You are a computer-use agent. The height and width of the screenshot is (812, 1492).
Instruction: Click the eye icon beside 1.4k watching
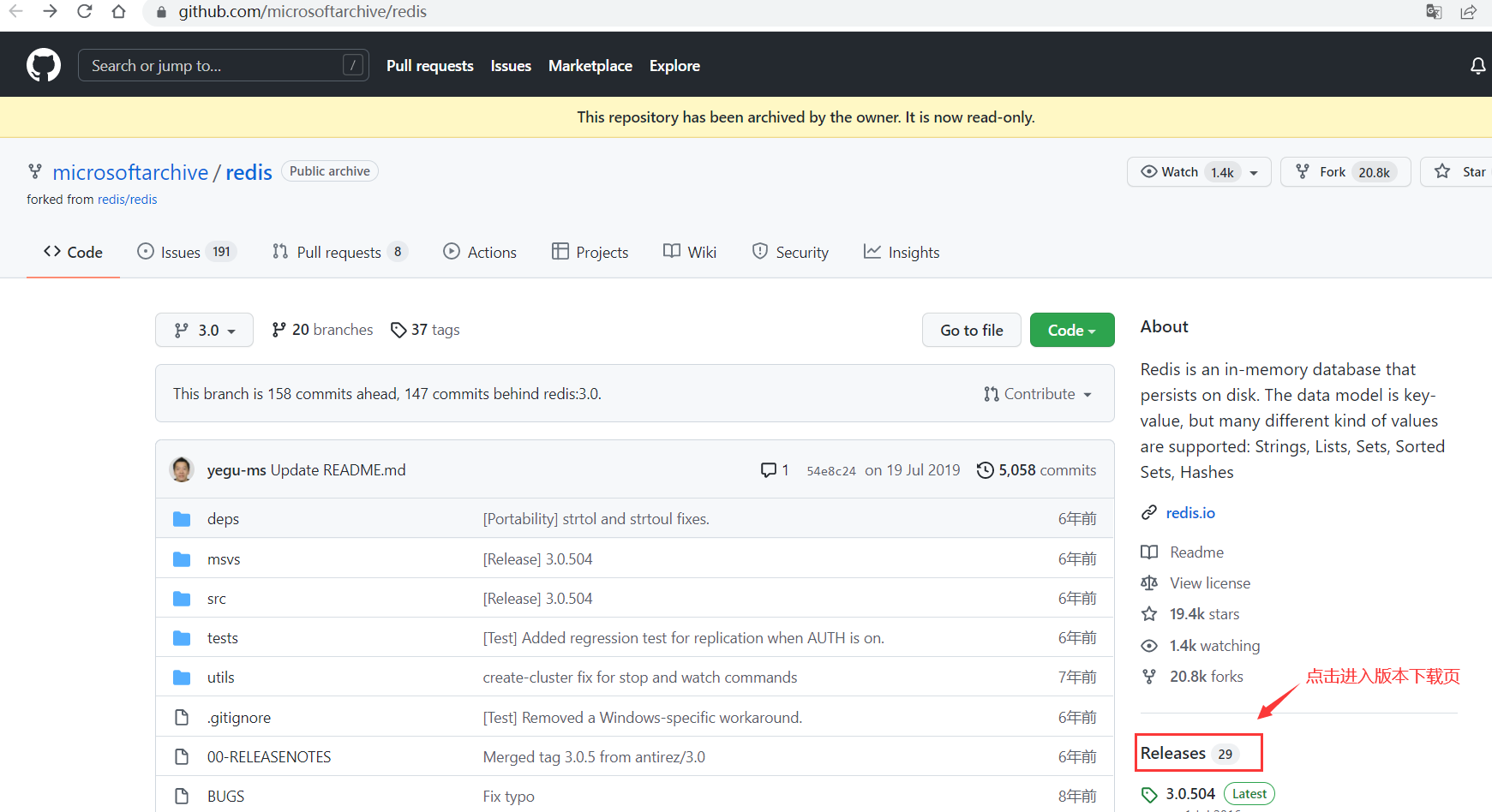tap(1149, 646)
